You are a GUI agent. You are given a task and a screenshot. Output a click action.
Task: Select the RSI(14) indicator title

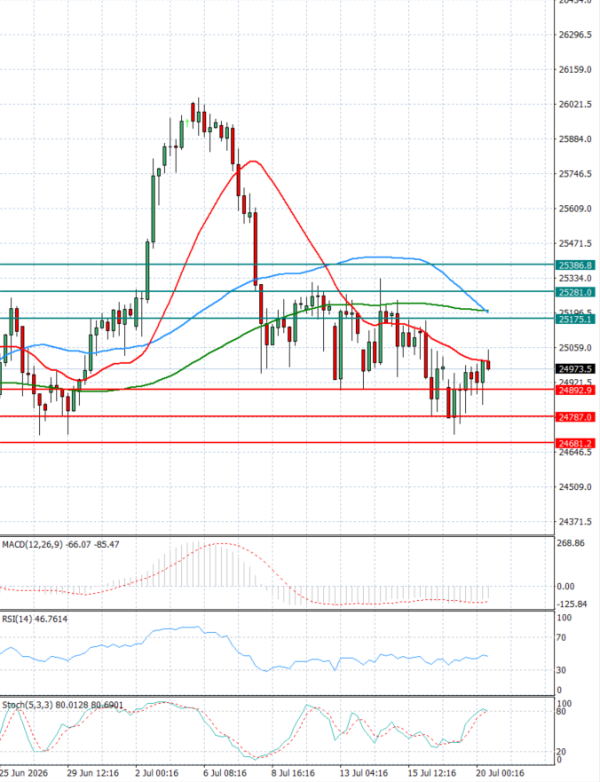(16, 619)
